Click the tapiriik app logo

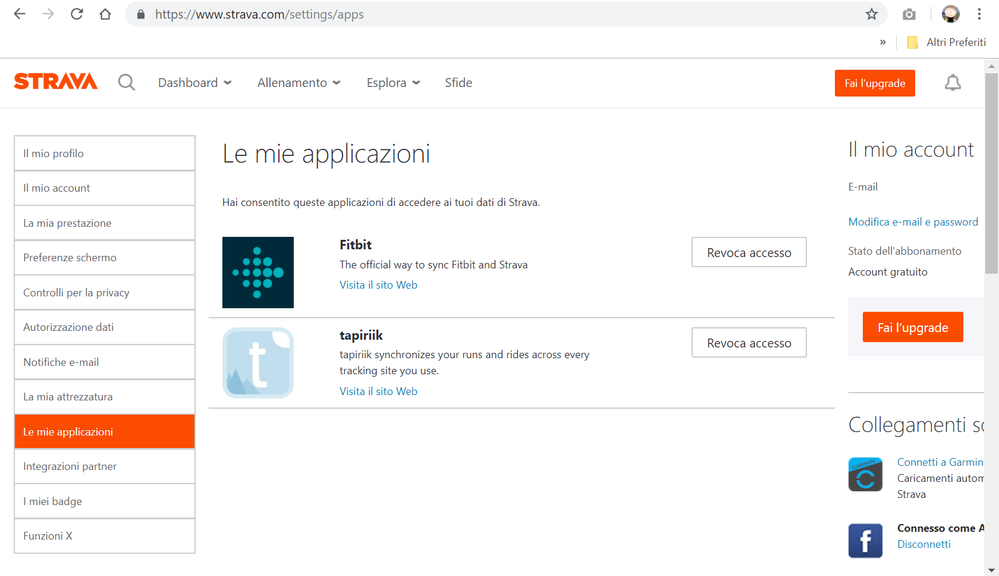point(258,363)
